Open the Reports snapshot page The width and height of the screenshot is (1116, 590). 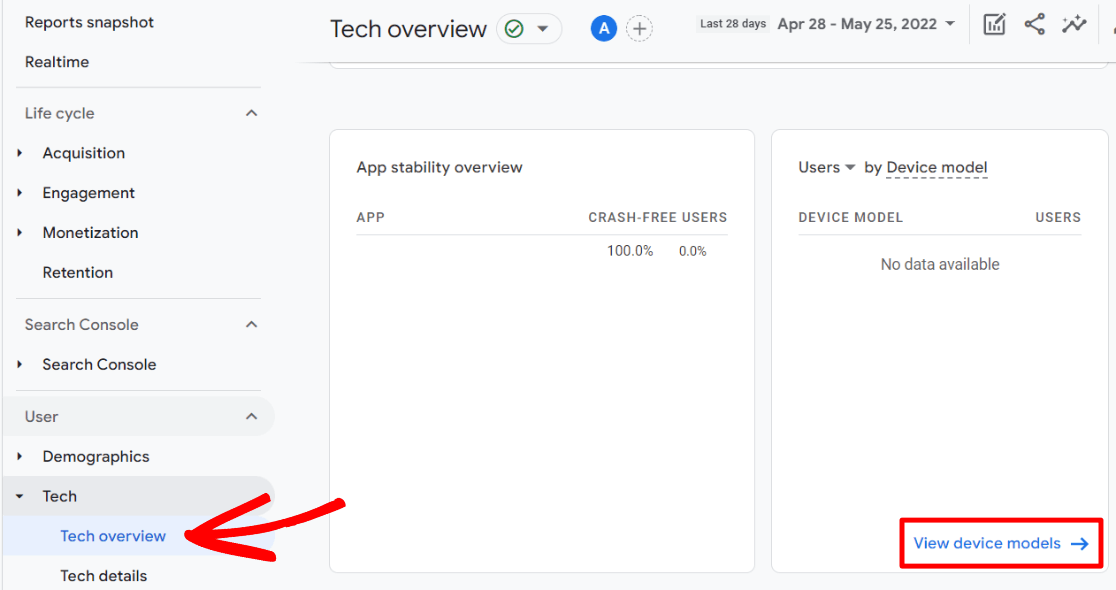click(x=89, y=22)
